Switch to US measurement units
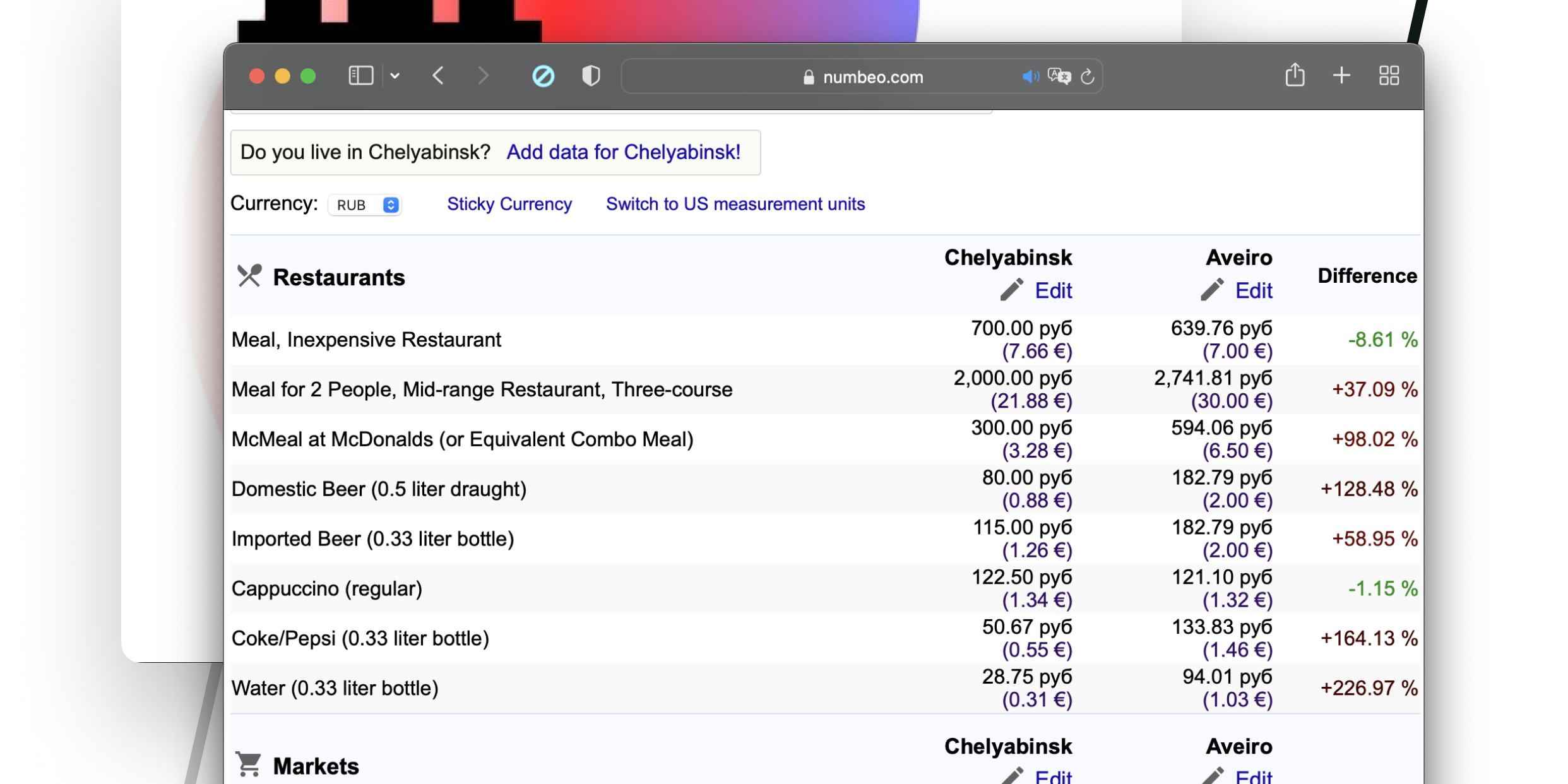This screenshot has height=784, width=1568. click(735, 204)
